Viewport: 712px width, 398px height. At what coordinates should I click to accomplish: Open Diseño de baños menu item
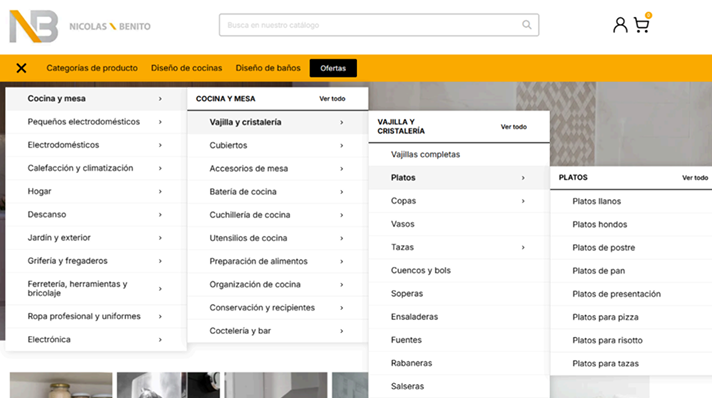point(268,68)
